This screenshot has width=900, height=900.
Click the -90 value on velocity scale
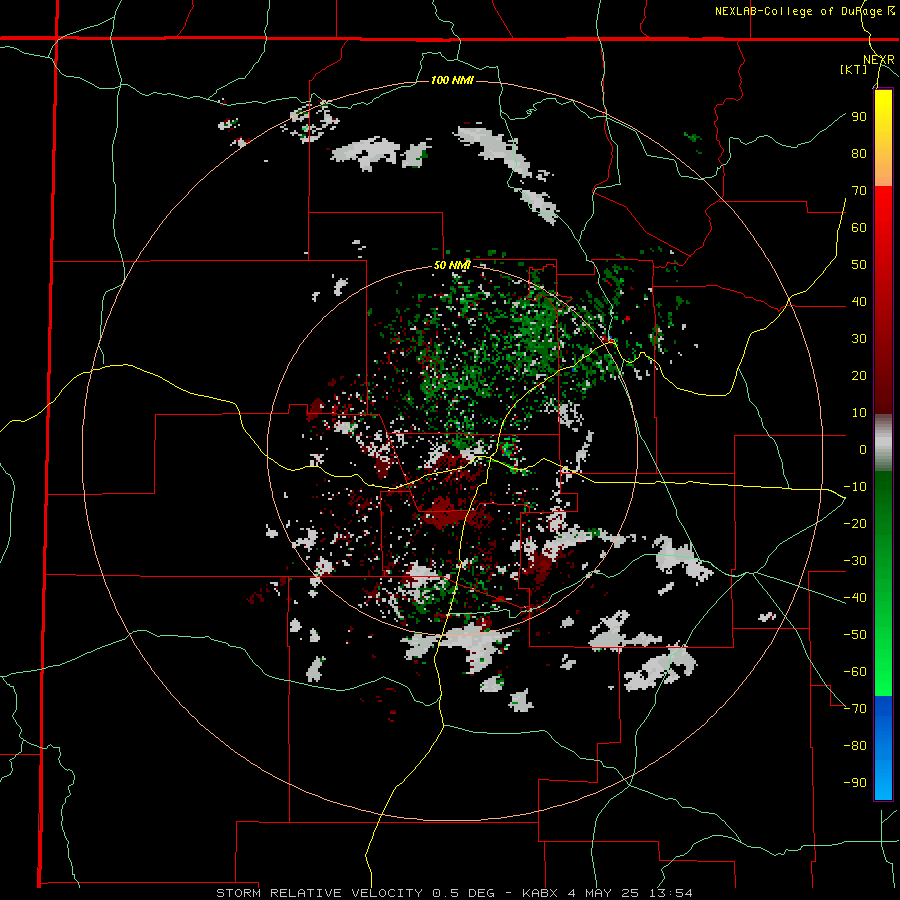coord(855,783)
